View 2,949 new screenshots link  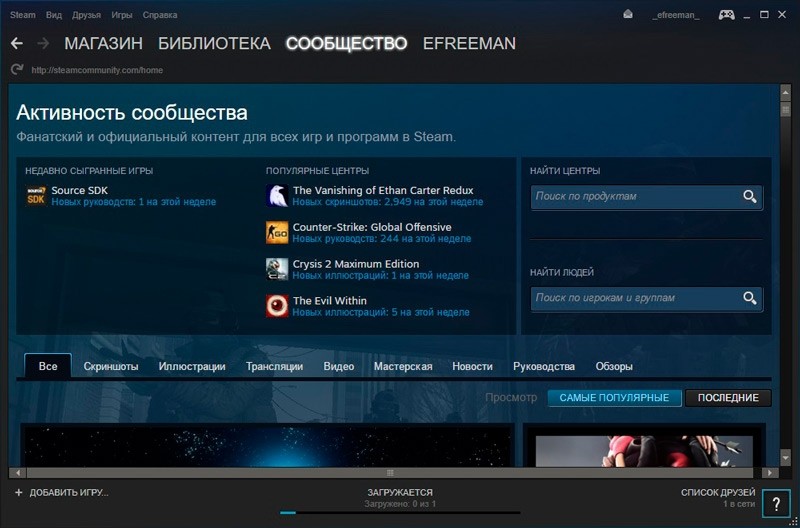[x=388, y=202]
